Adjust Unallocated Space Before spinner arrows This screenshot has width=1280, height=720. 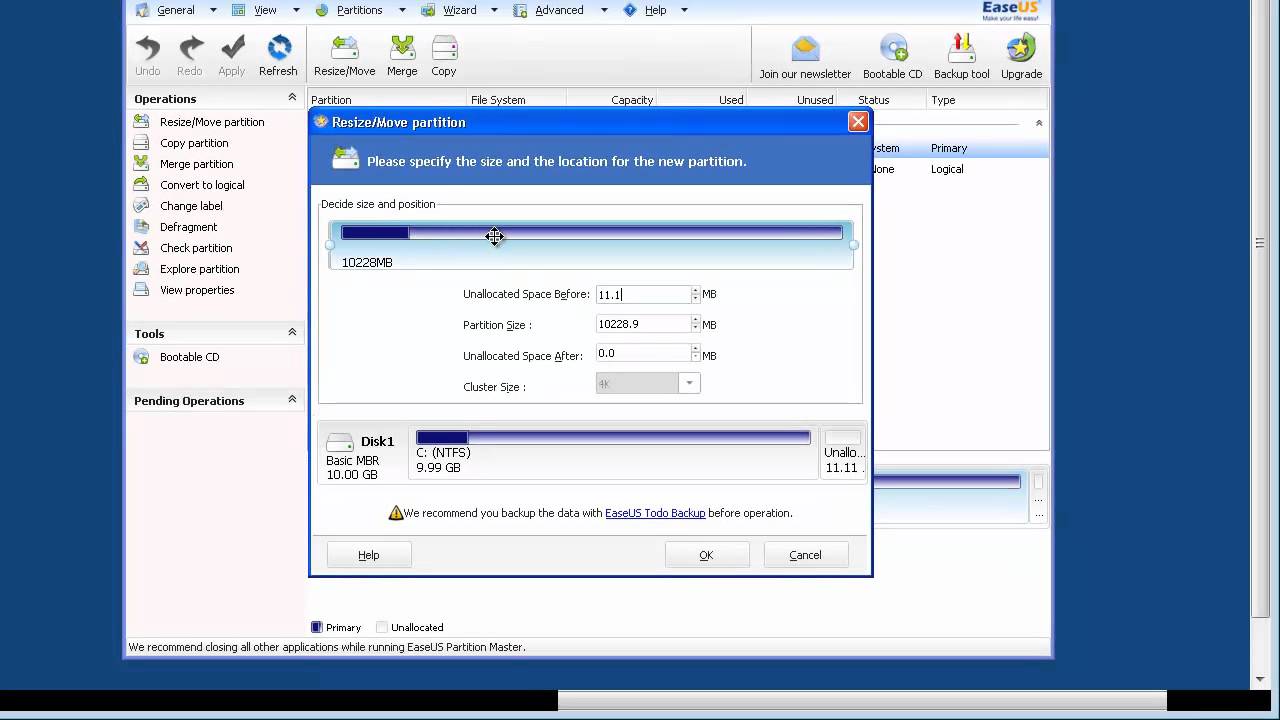pyautogui.click(x=695, y=294)
